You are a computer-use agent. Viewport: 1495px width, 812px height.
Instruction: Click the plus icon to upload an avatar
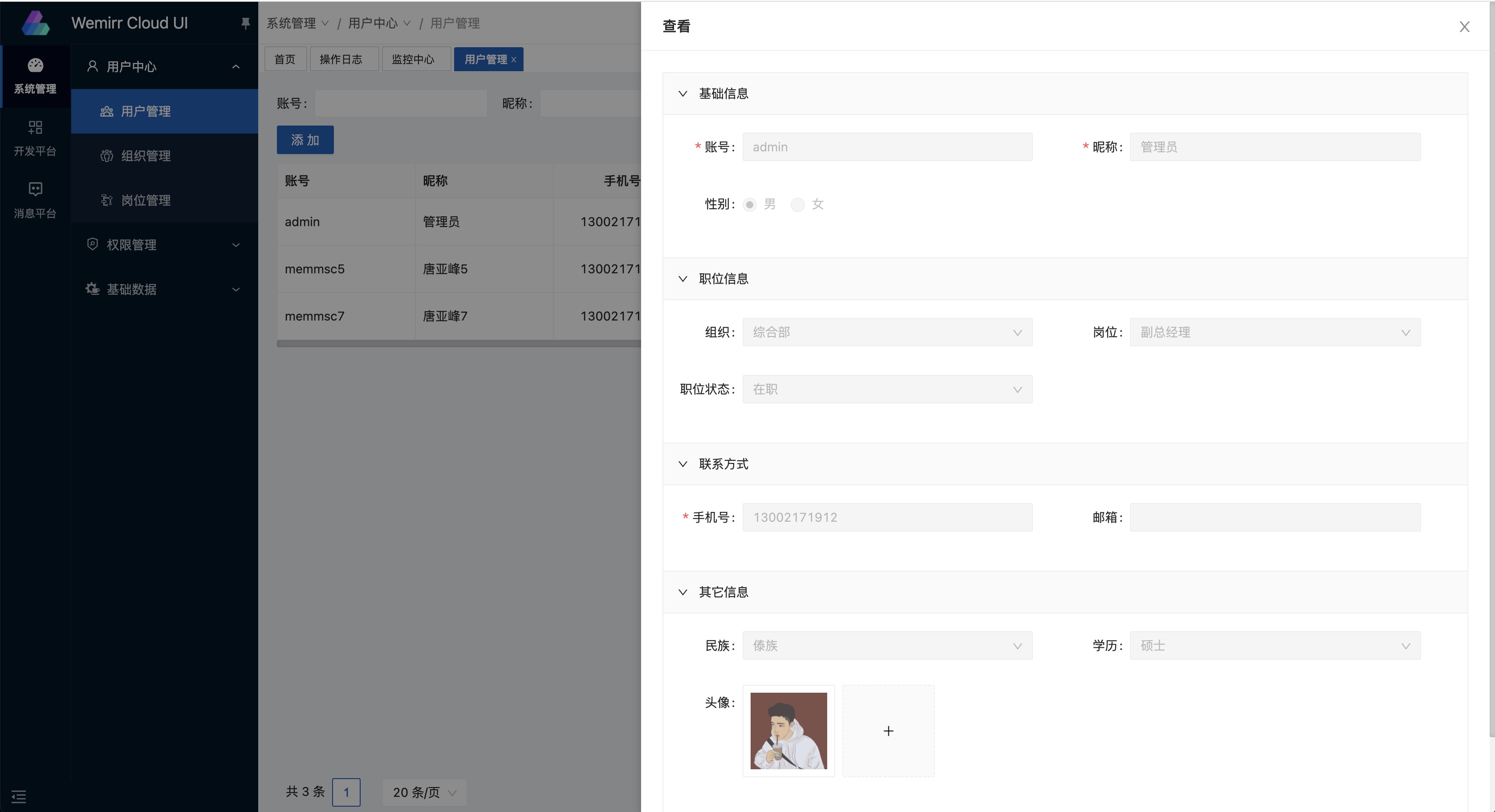[x=888, y=731]
